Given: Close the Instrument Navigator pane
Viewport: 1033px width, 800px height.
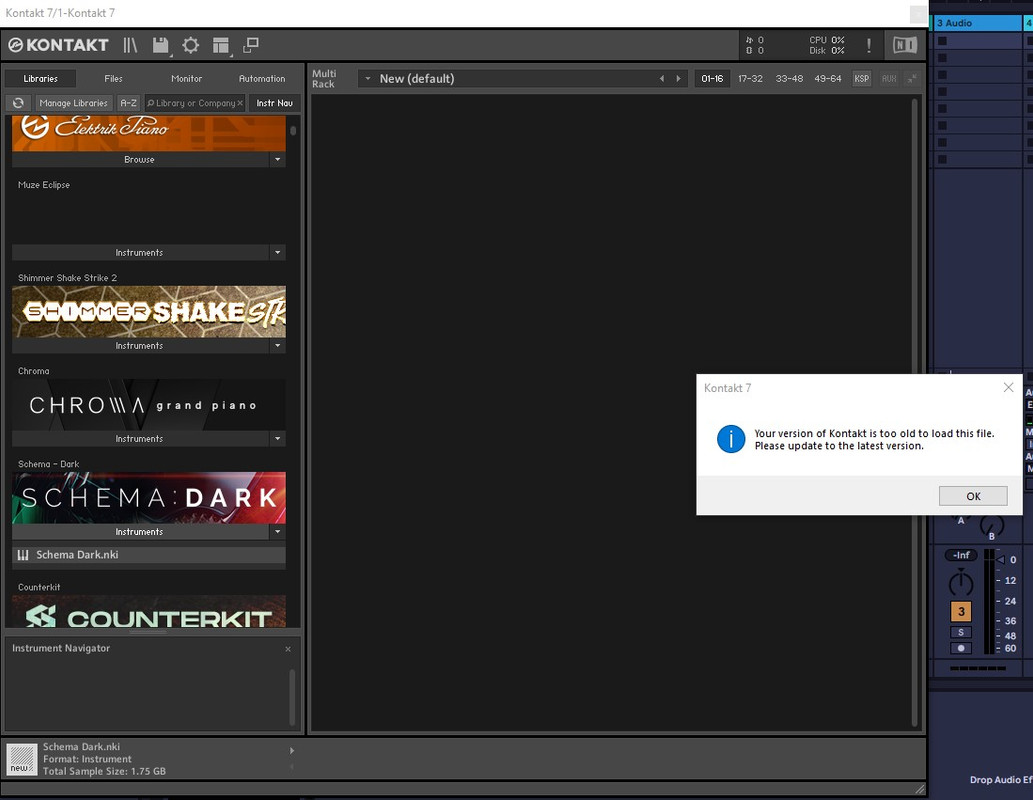Looking at the screenshot, I should tap(288, 649).
